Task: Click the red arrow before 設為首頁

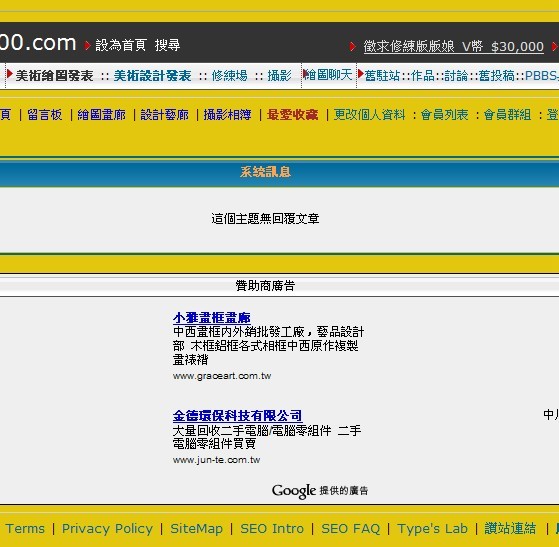Action: (x=87, y=46)
